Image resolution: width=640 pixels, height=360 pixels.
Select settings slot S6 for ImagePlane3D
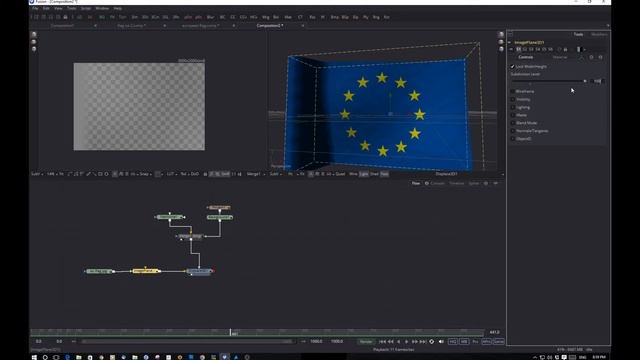(551, 49)
